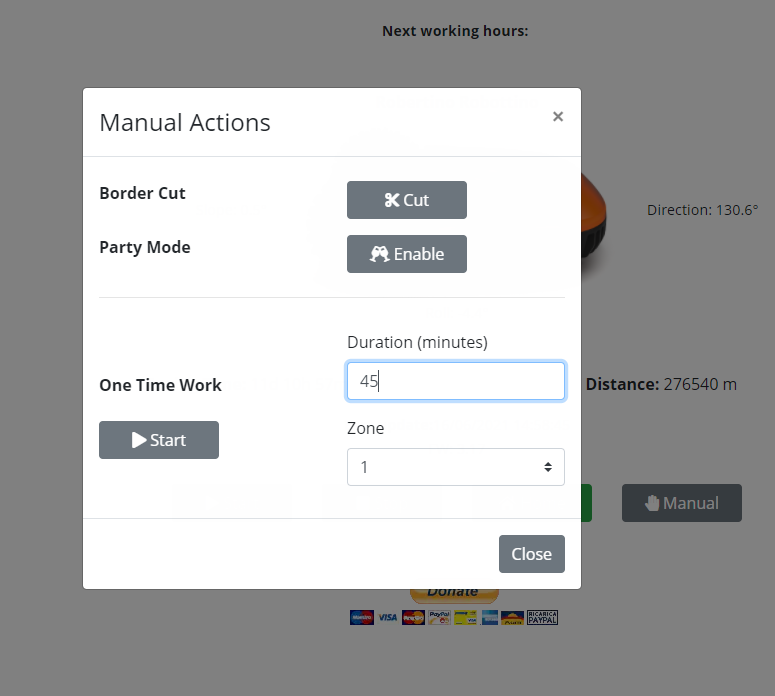Image resolution: width=775 pixels, height=696 pixels.
Task: Start the One Time Work
Action: click(159, 439)
